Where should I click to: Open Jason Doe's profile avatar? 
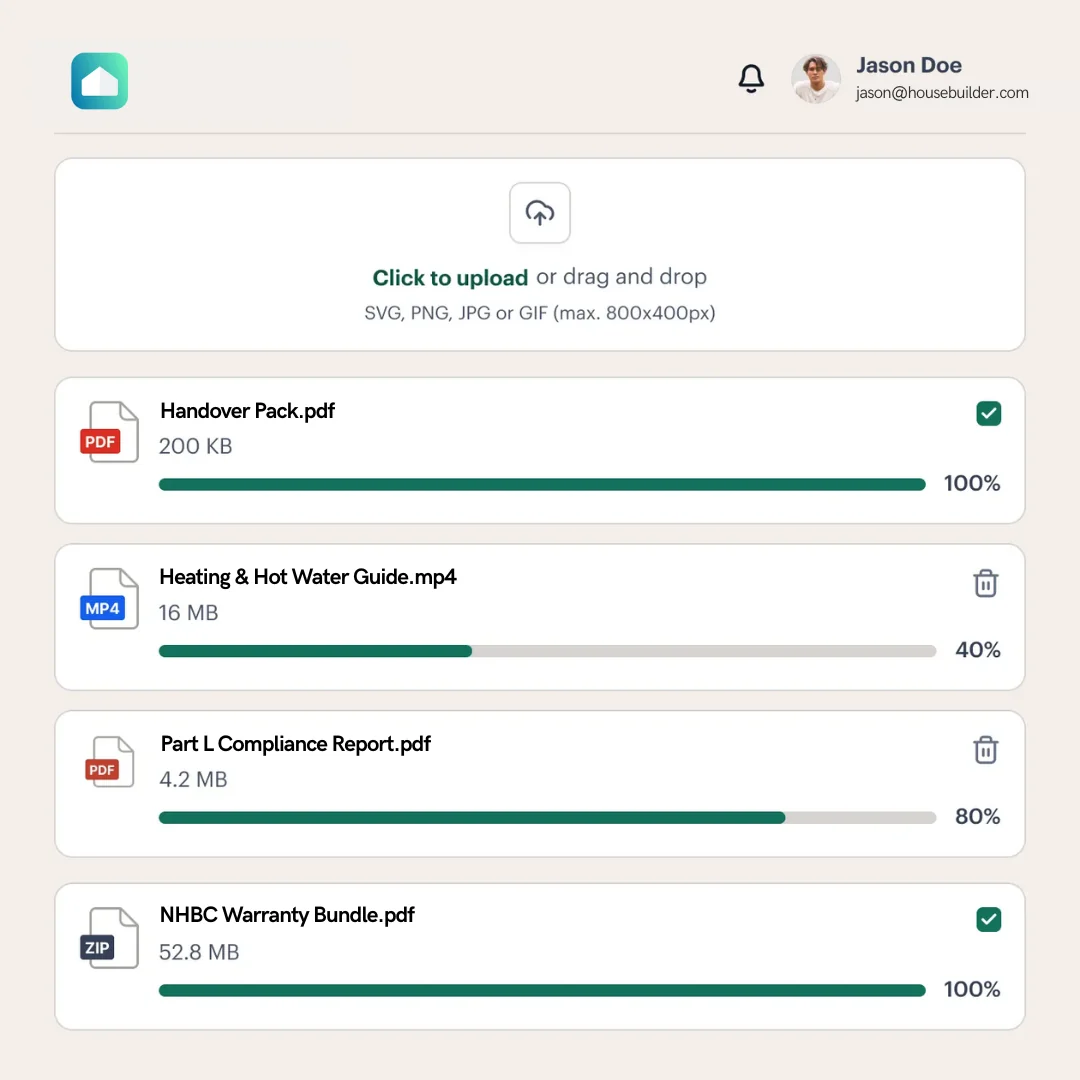816,79
